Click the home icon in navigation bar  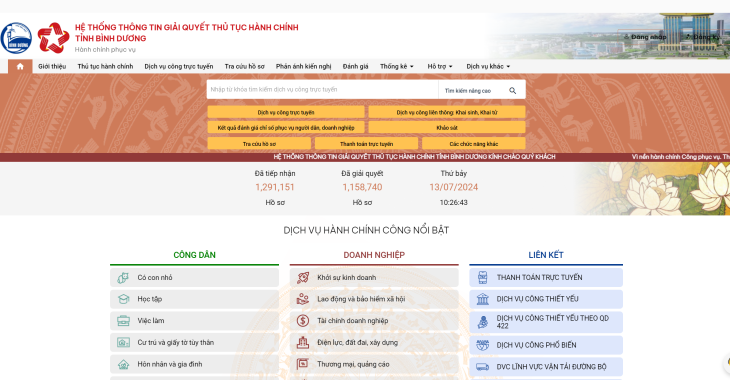click(20, 67)
